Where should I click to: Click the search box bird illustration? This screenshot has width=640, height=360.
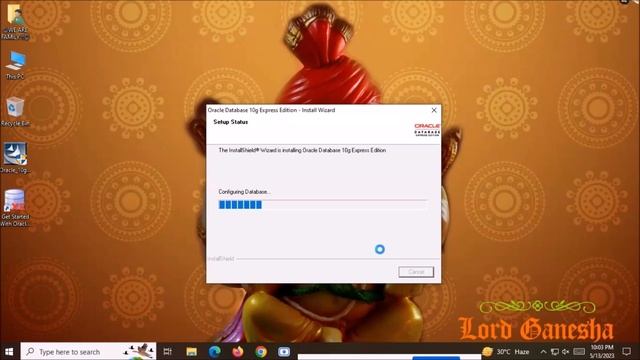[x=139, y=351]
